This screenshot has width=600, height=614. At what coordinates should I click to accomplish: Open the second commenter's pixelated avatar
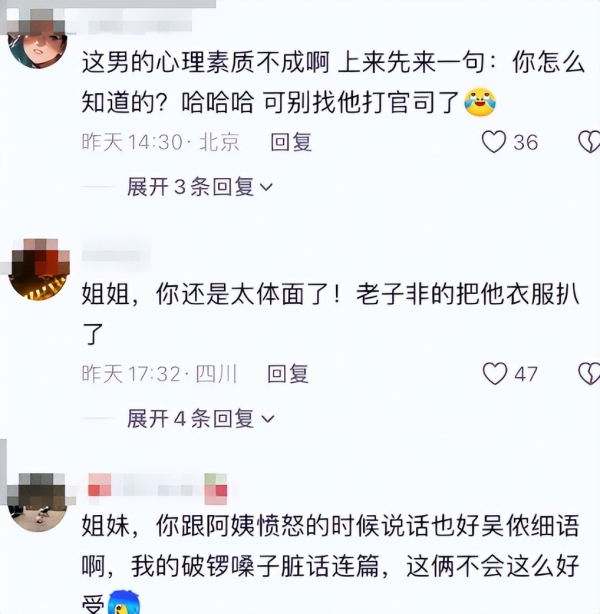pos(39,270)
